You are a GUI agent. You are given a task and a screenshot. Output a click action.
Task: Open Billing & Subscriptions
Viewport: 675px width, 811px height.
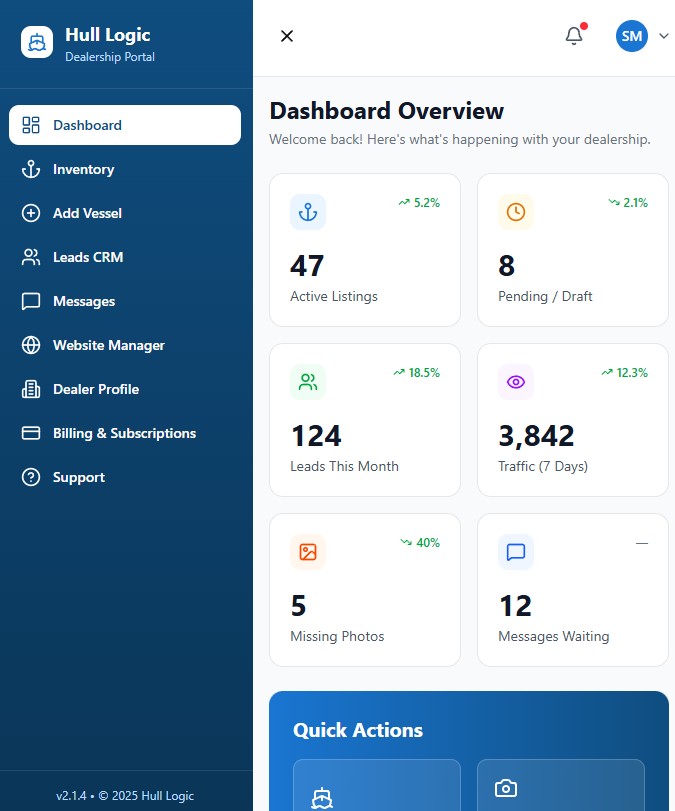coord(124,433)
